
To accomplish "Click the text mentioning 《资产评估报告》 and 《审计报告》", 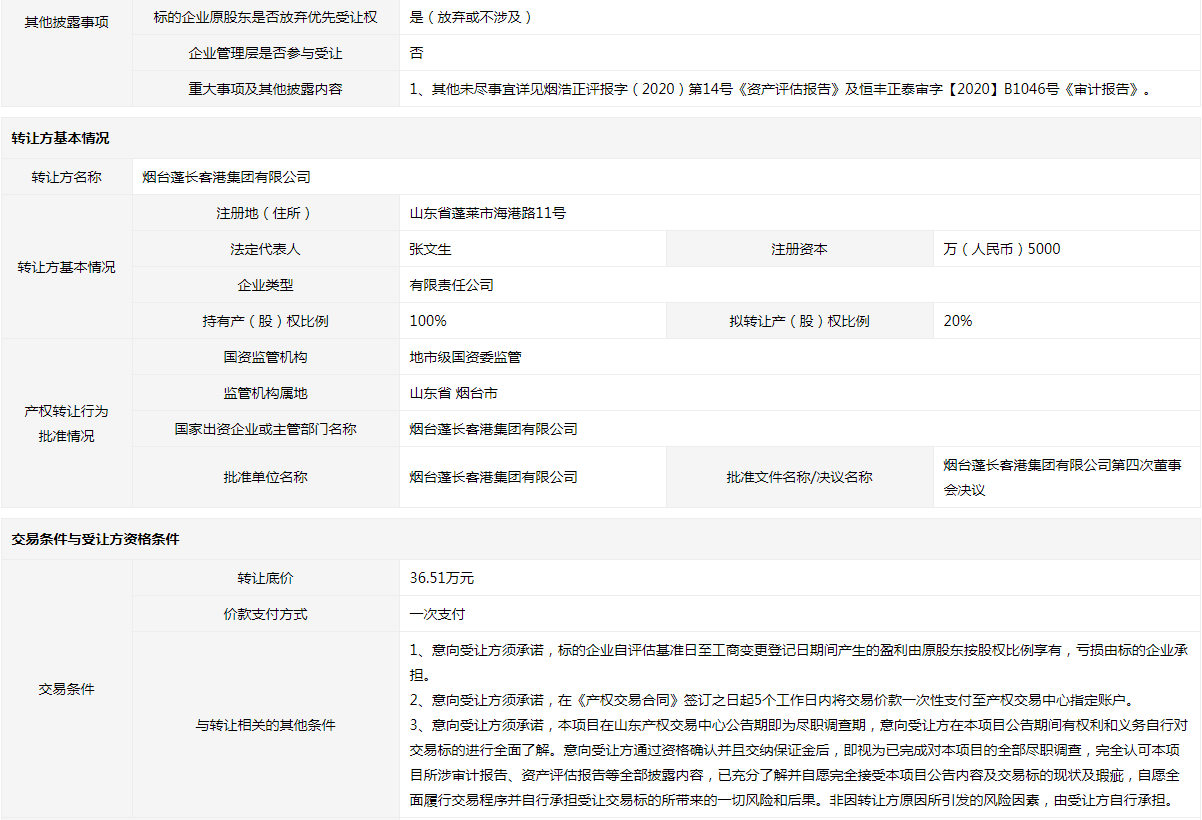I will (x=783, y=89).
